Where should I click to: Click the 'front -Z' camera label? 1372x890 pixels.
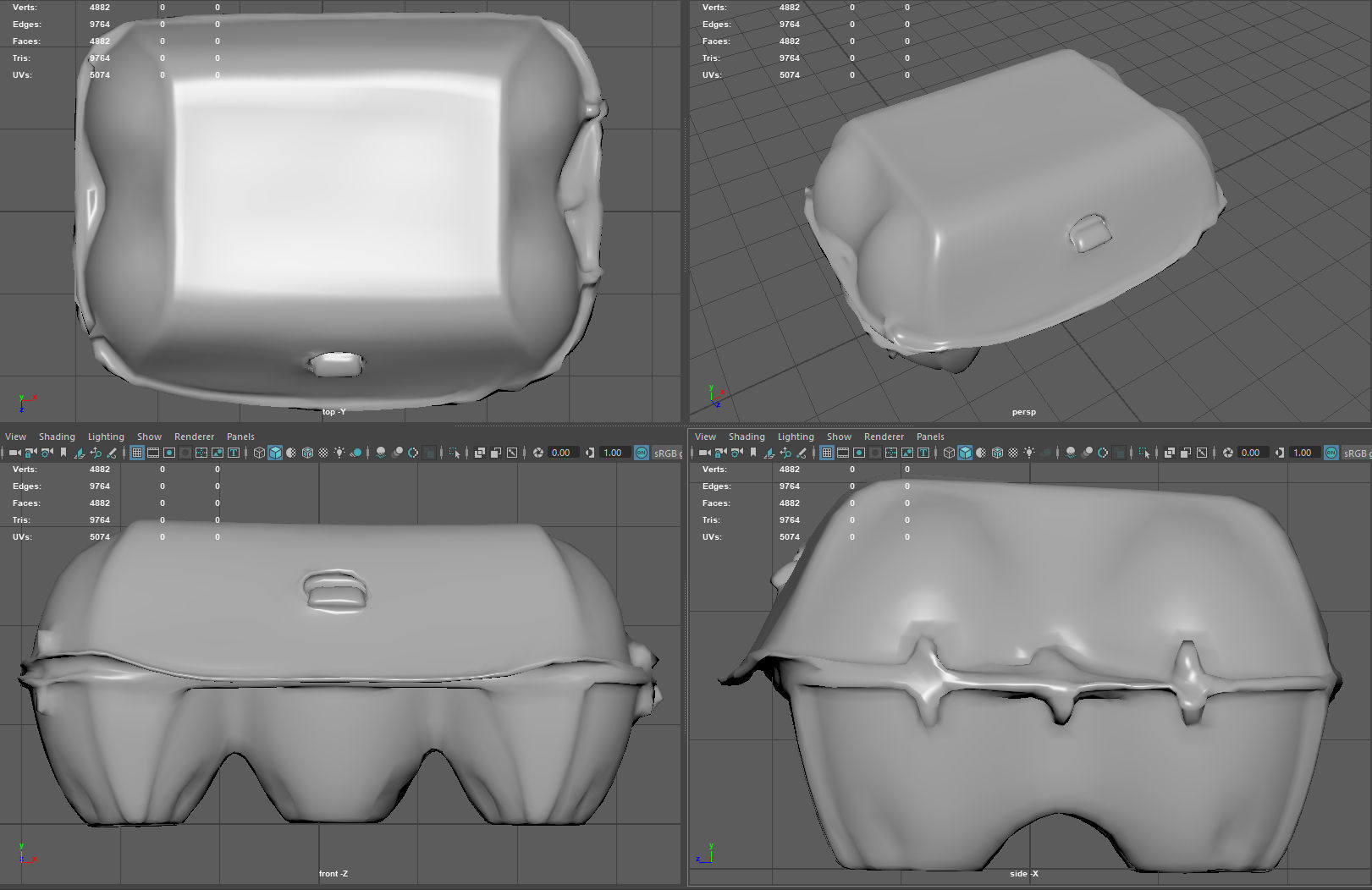pyautogui.click(x=333, y=874)
